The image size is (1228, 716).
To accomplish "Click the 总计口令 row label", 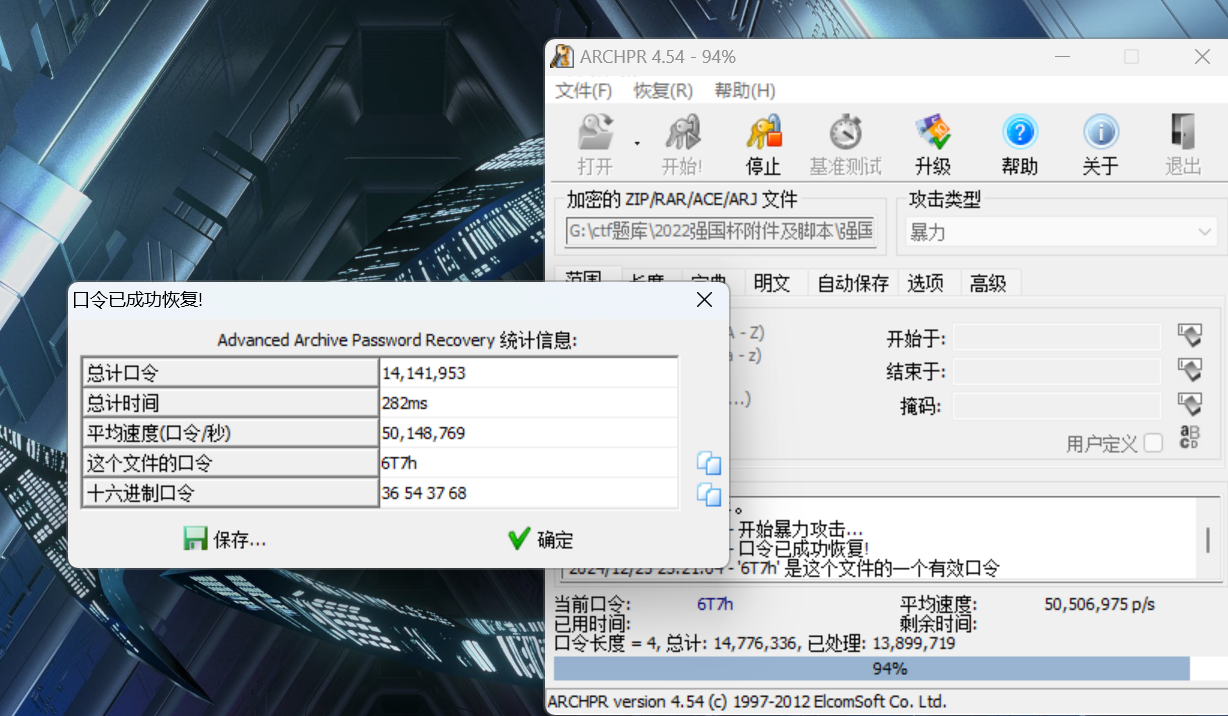I will tap(230, 373).
